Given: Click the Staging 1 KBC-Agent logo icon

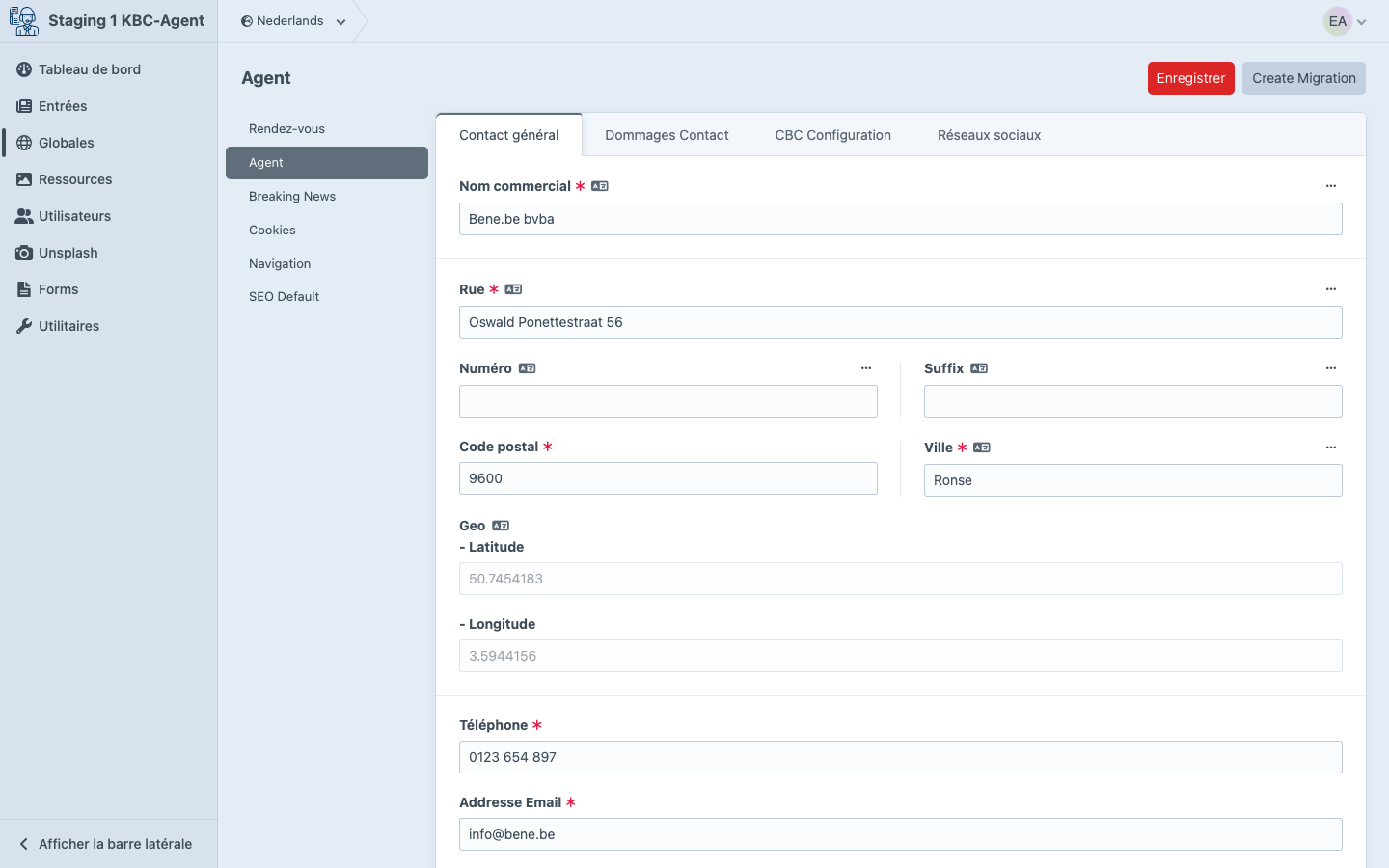Looking at the screenshot, I should 24,20.
